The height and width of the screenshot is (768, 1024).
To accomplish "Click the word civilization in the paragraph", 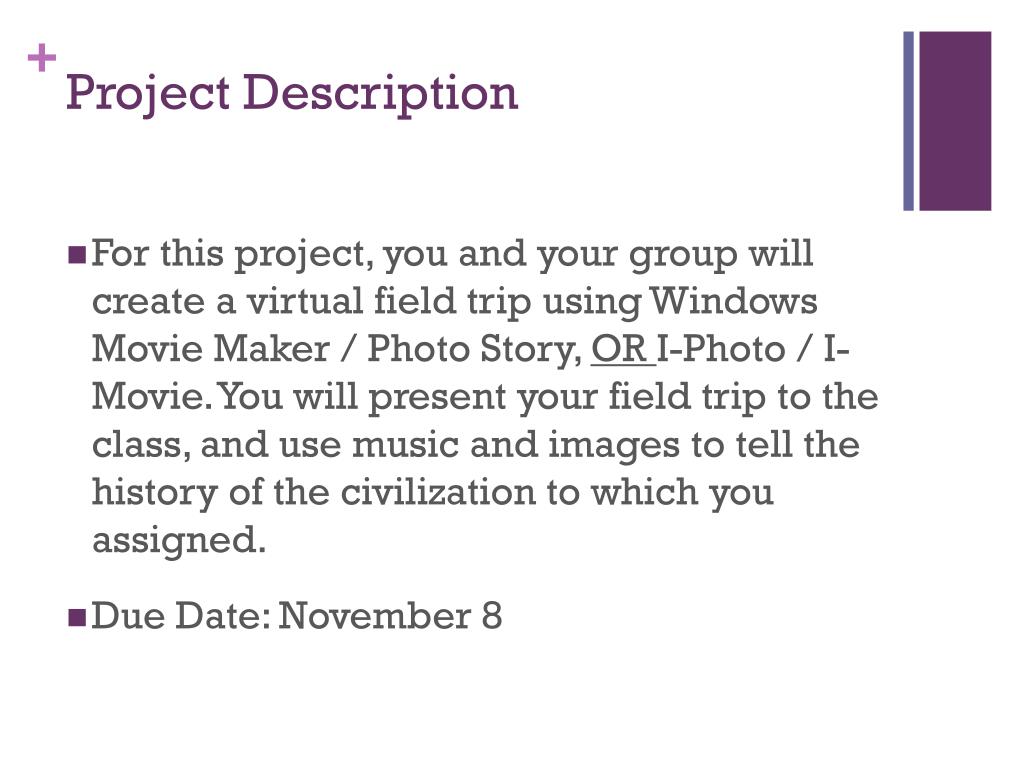I will (438, 492).
